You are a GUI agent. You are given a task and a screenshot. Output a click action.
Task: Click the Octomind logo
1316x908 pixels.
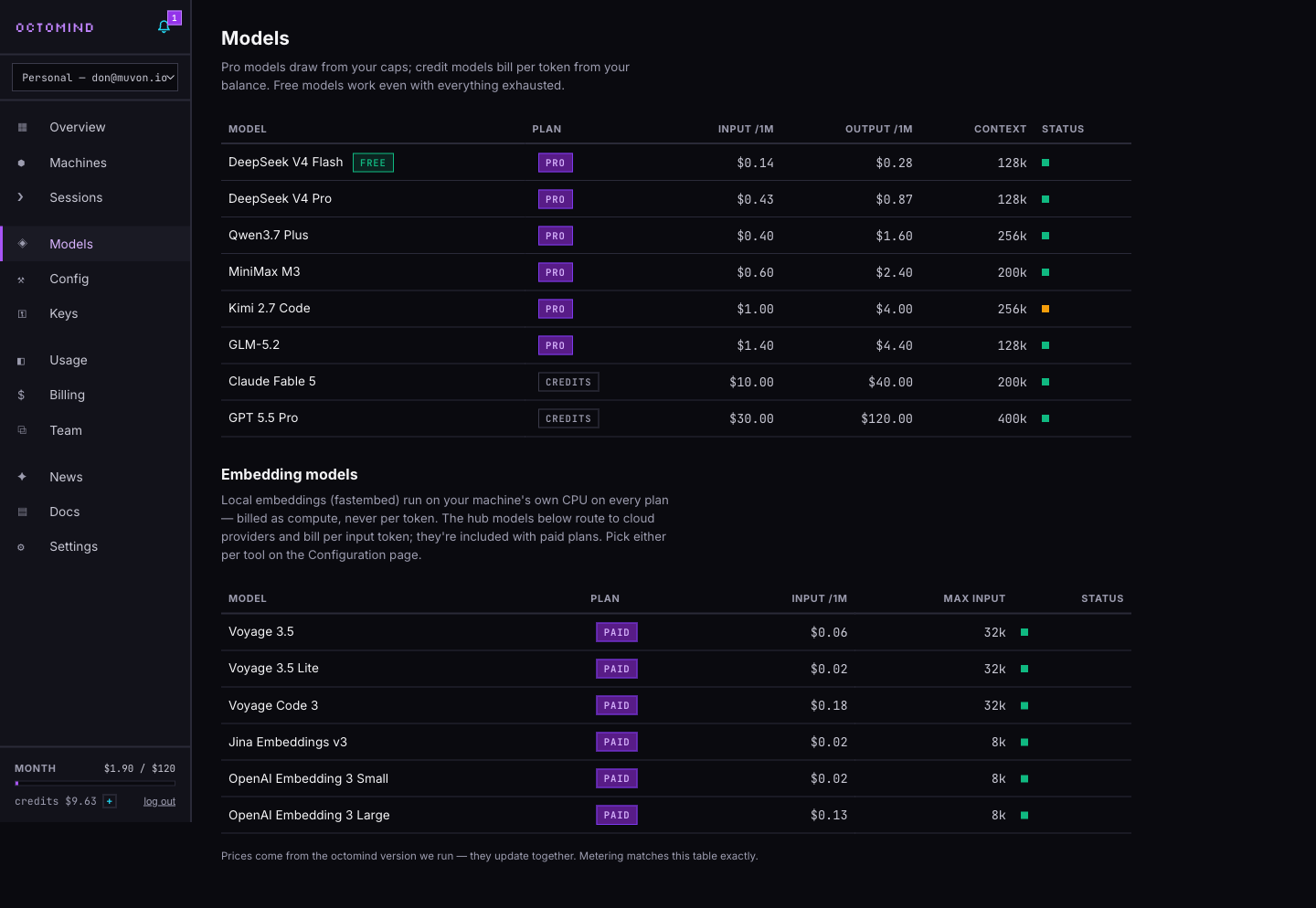[x=55, y=27]
